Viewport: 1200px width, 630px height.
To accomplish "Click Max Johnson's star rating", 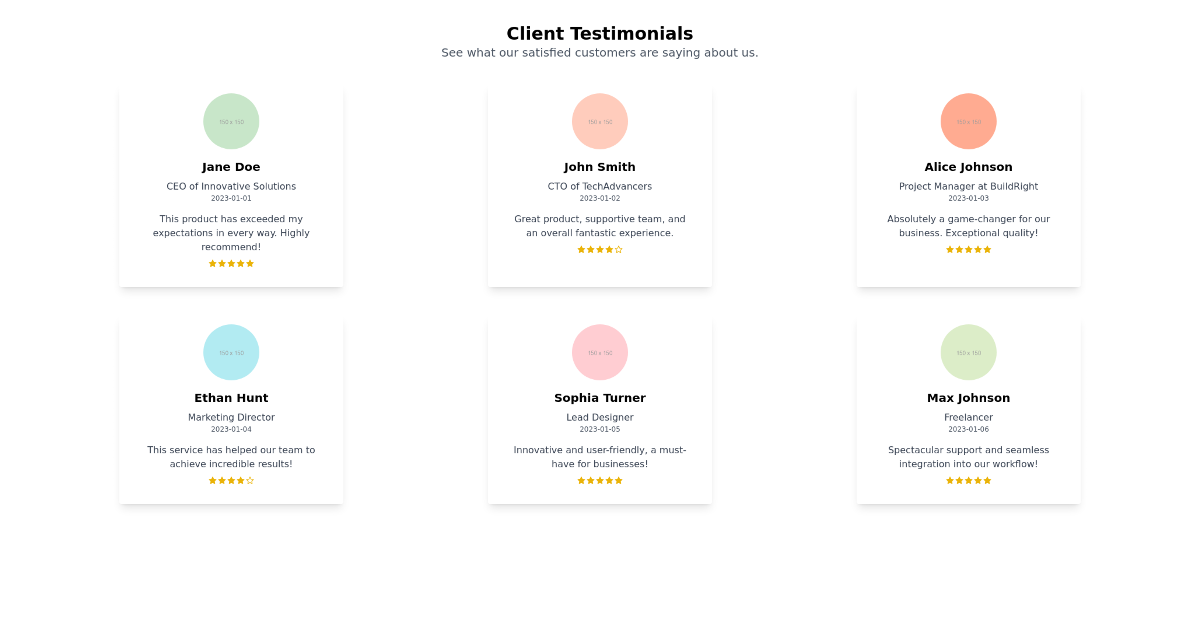I will [968, 481].
